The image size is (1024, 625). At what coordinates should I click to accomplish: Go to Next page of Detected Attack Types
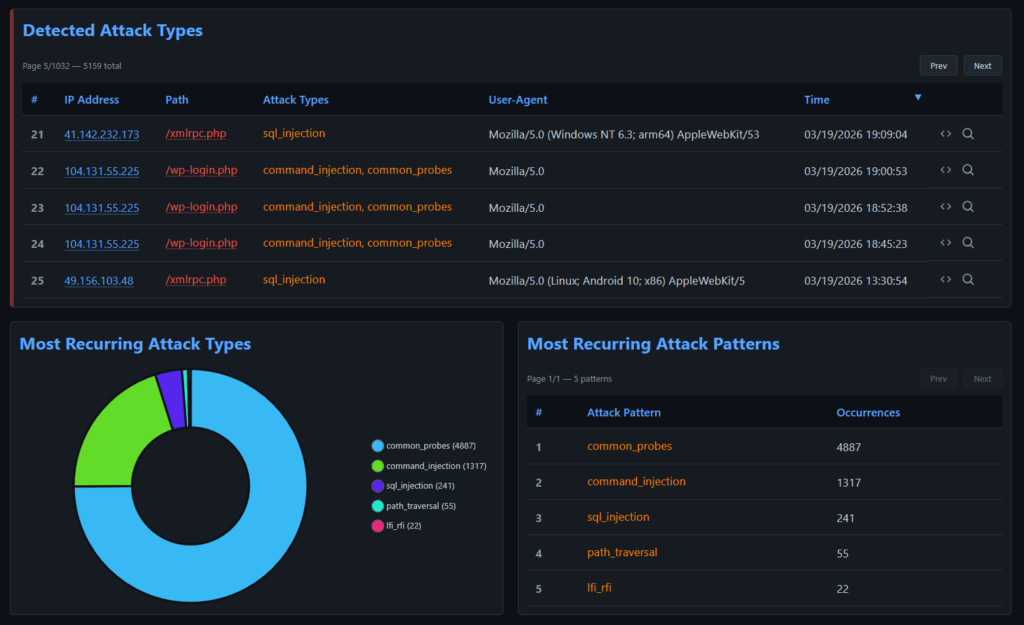click(x=982, y=66)
